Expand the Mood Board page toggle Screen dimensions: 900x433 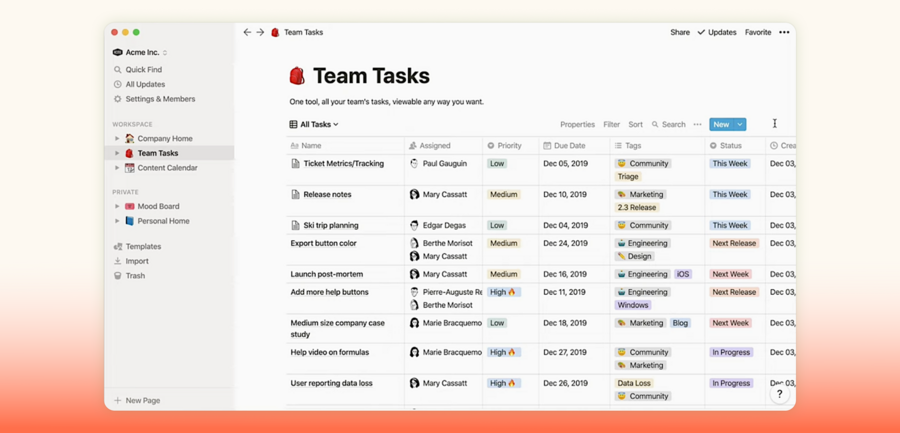(117, 206)
